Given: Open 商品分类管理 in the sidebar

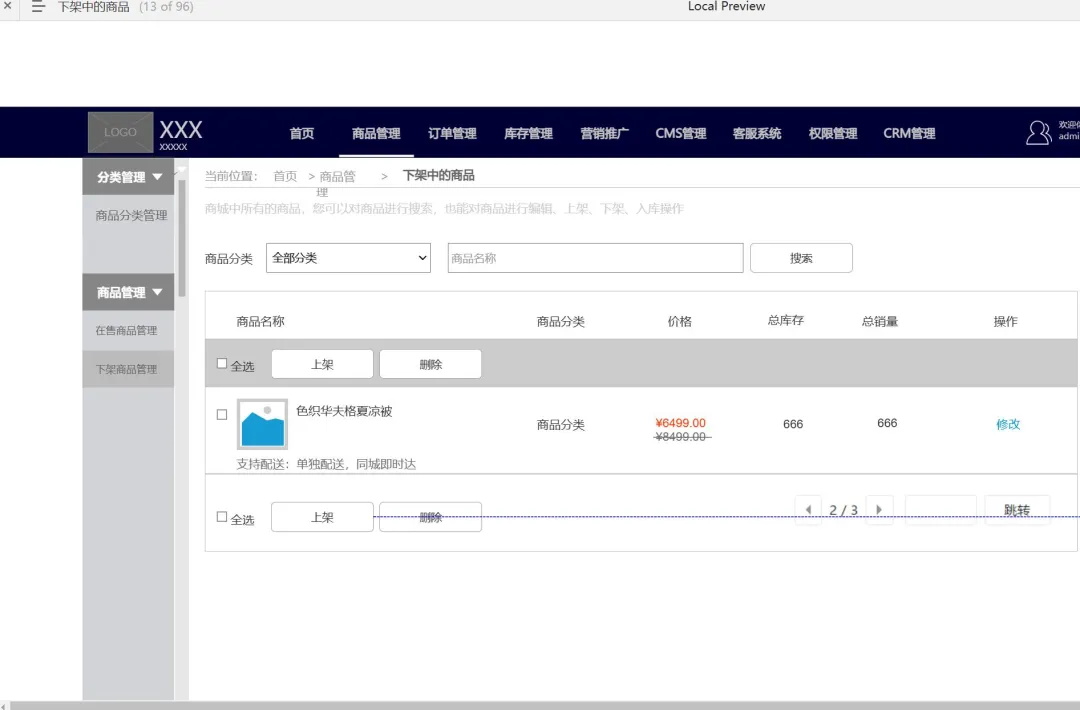Looking at the screenshot, I should pyautogui.click(x=131, y=216).
